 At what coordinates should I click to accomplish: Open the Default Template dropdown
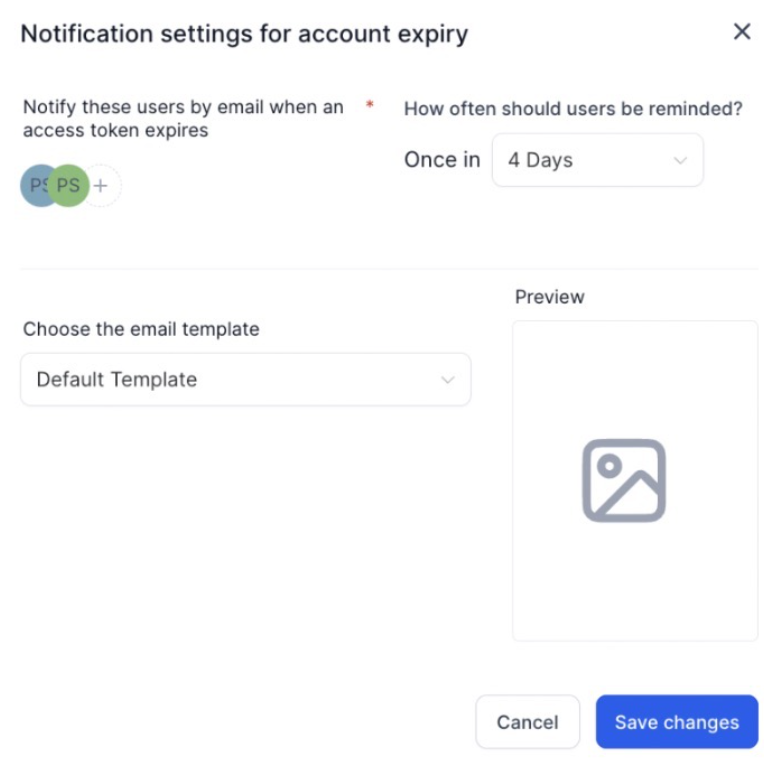click(245, 379)
